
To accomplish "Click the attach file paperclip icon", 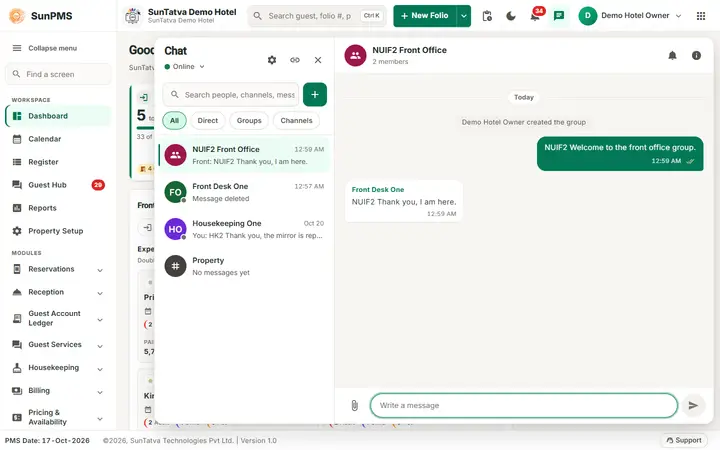I will [354, 405].
